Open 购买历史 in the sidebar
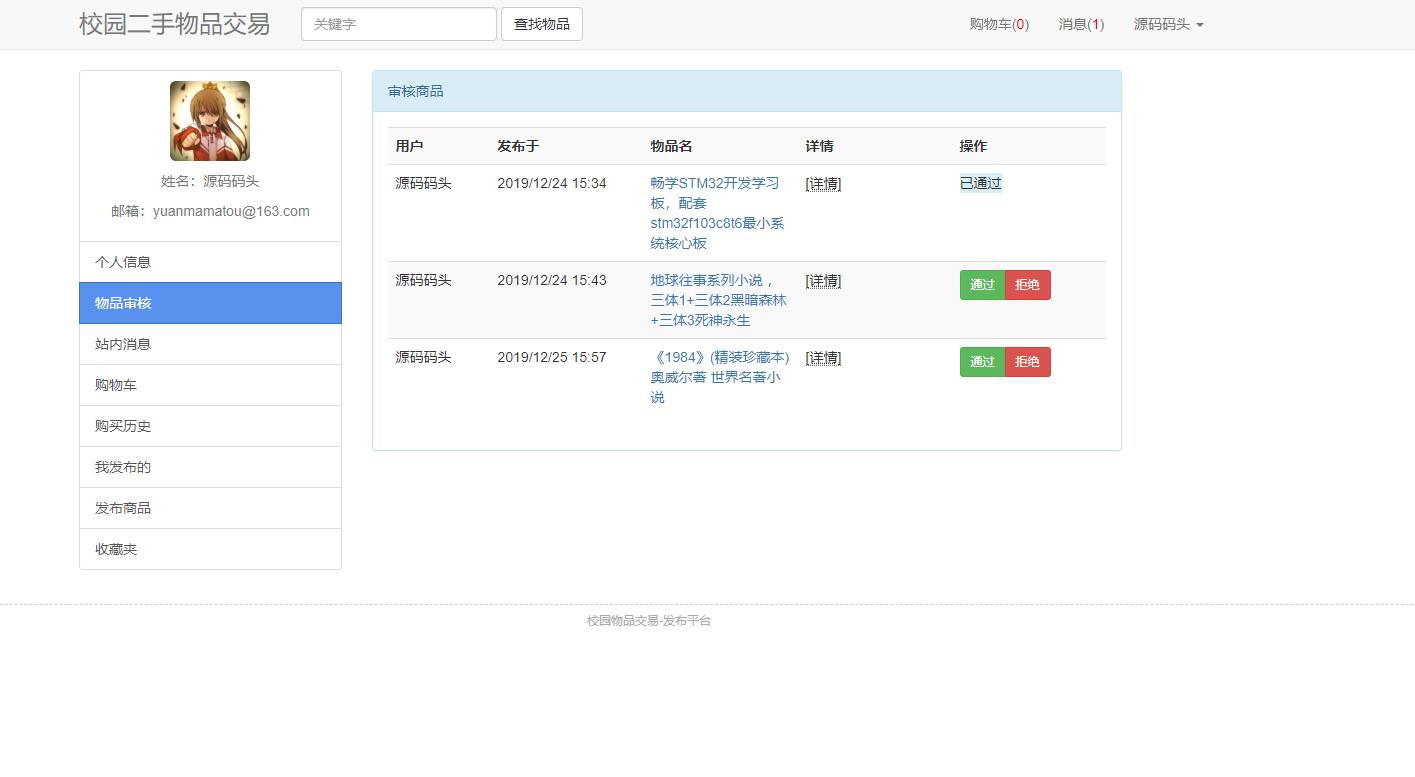 pyautogui.click(x=210, y=426)
